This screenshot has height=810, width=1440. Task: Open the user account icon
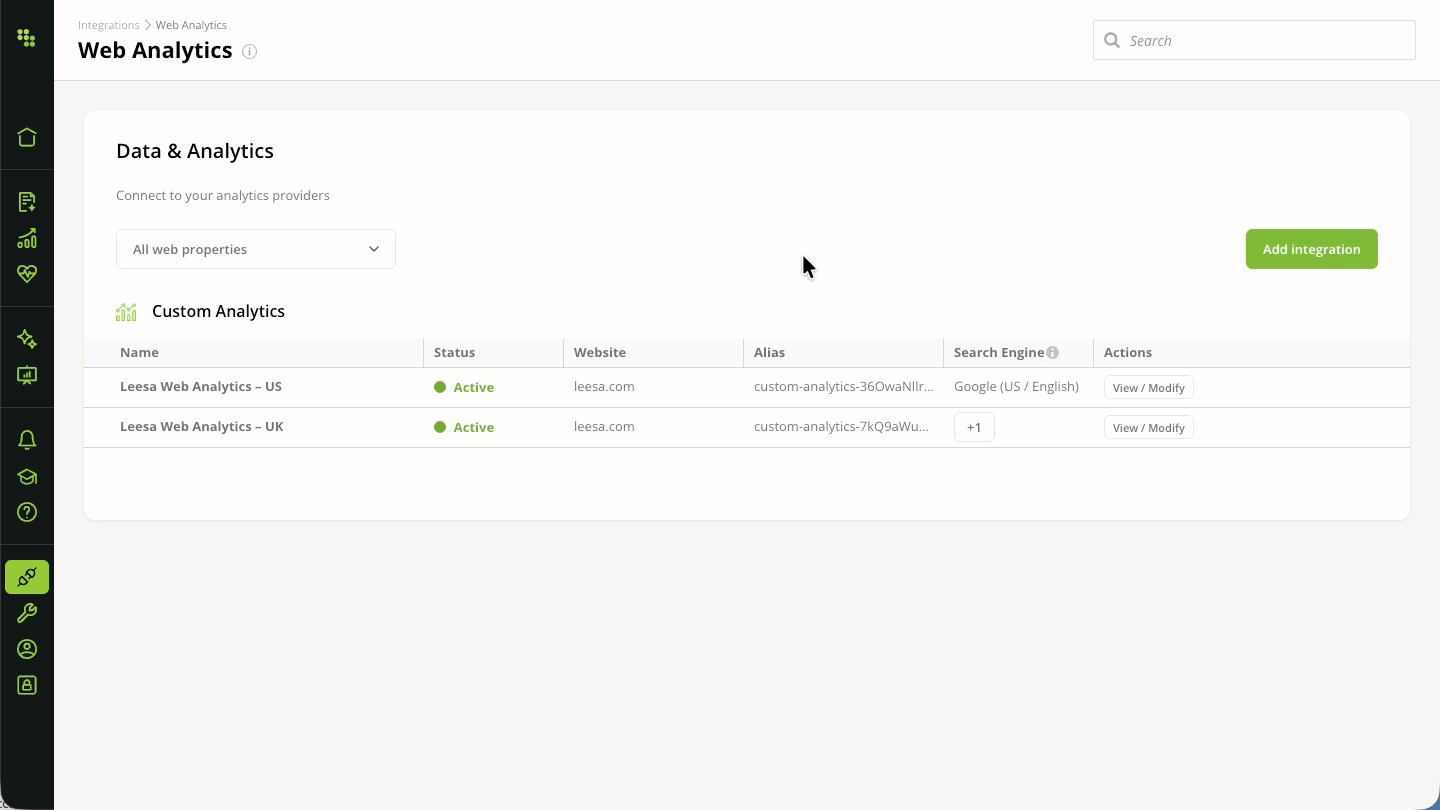[x=27, y=649]
